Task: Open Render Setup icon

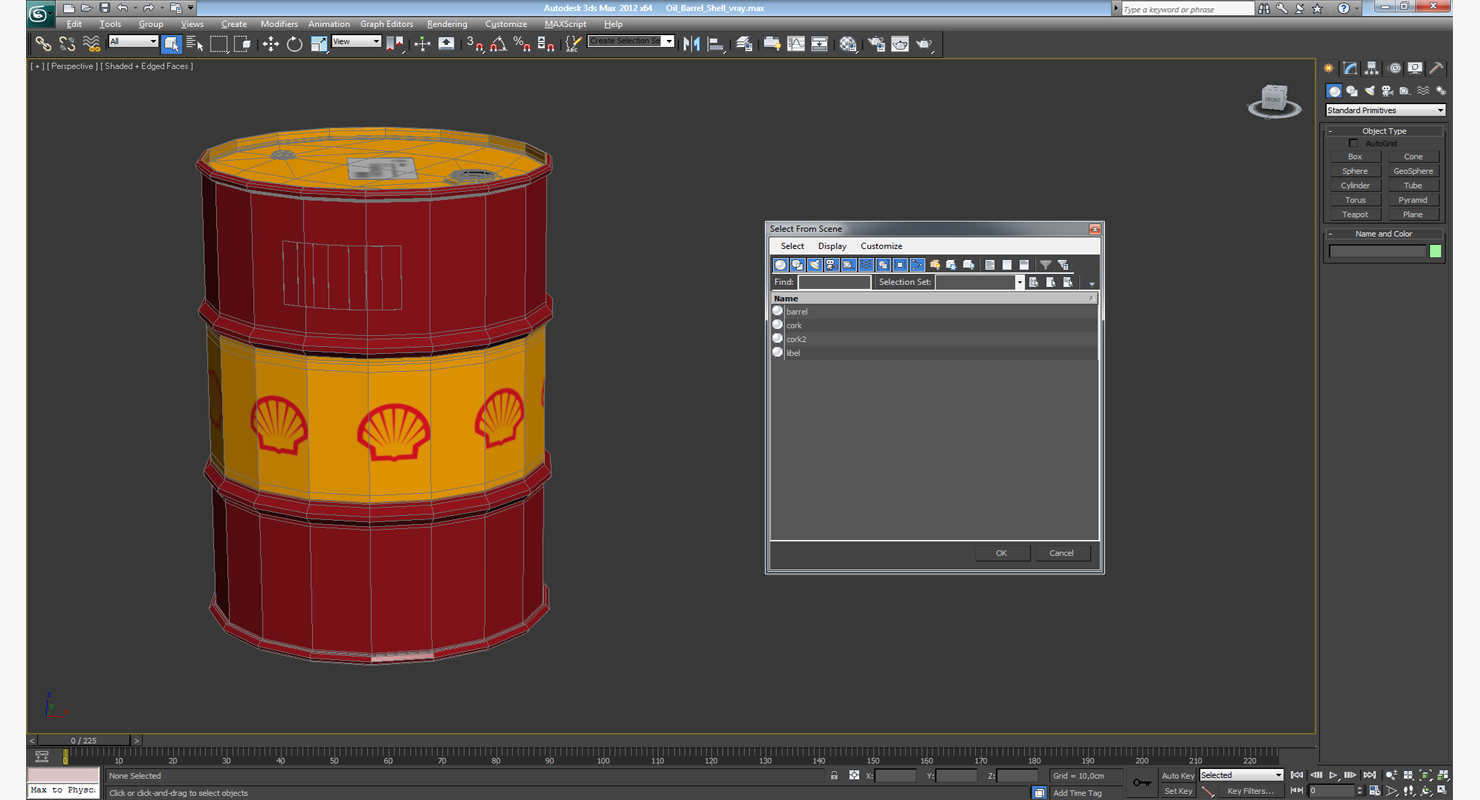Action: click(876, 44)
